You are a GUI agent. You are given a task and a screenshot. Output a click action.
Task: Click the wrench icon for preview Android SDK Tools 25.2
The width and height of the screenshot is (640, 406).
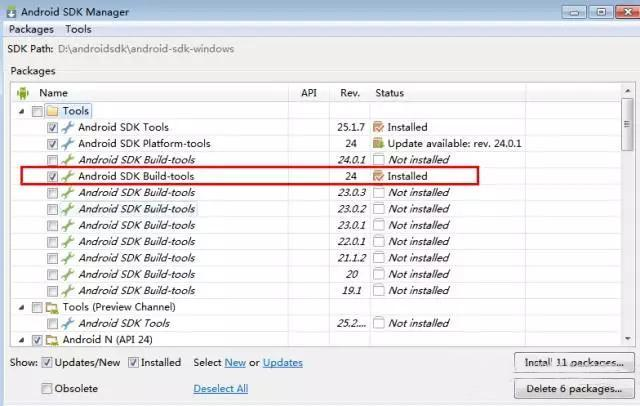tap(68, 323)
